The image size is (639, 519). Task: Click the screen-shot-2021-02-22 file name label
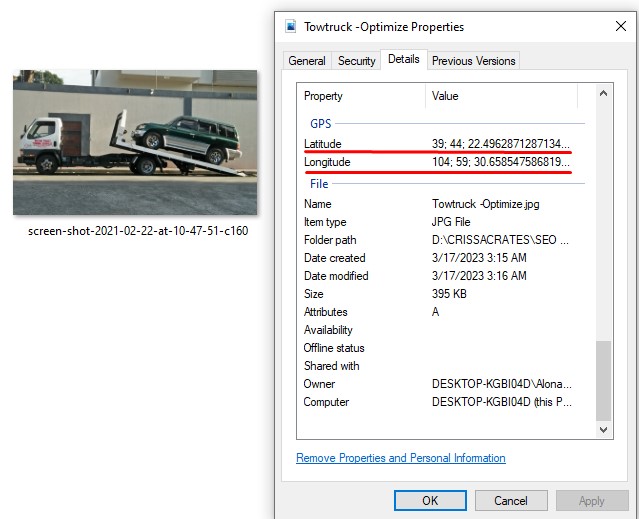138,231
